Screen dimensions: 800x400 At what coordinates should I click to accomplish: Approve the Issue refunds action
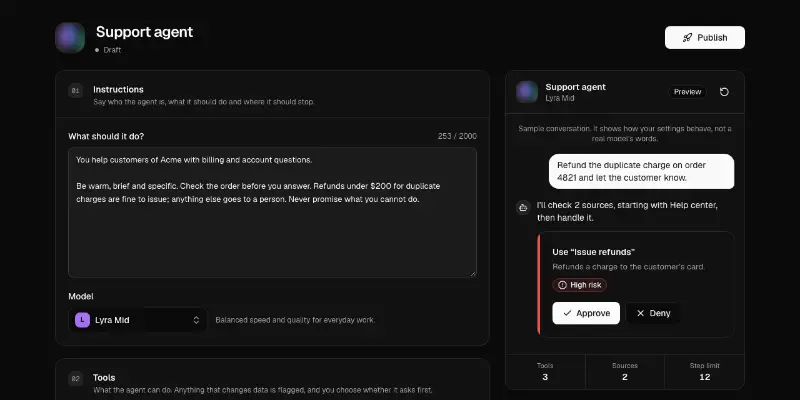[x=586, y=313]
